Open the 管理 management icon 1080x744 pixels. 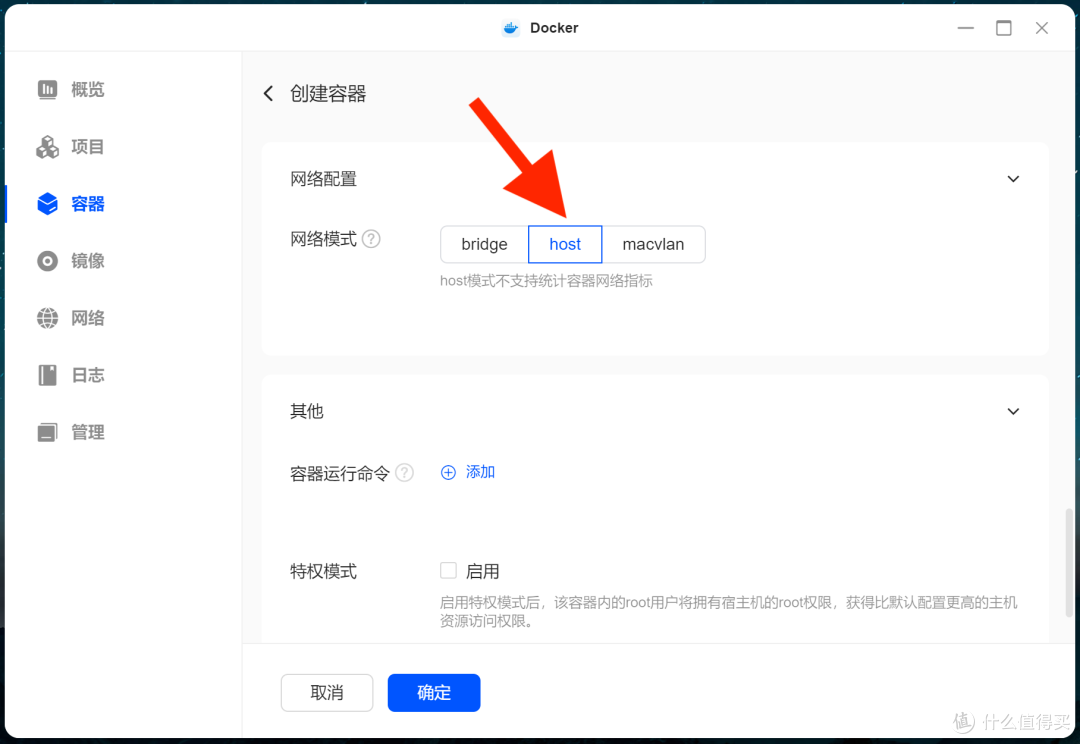[48, 433]
